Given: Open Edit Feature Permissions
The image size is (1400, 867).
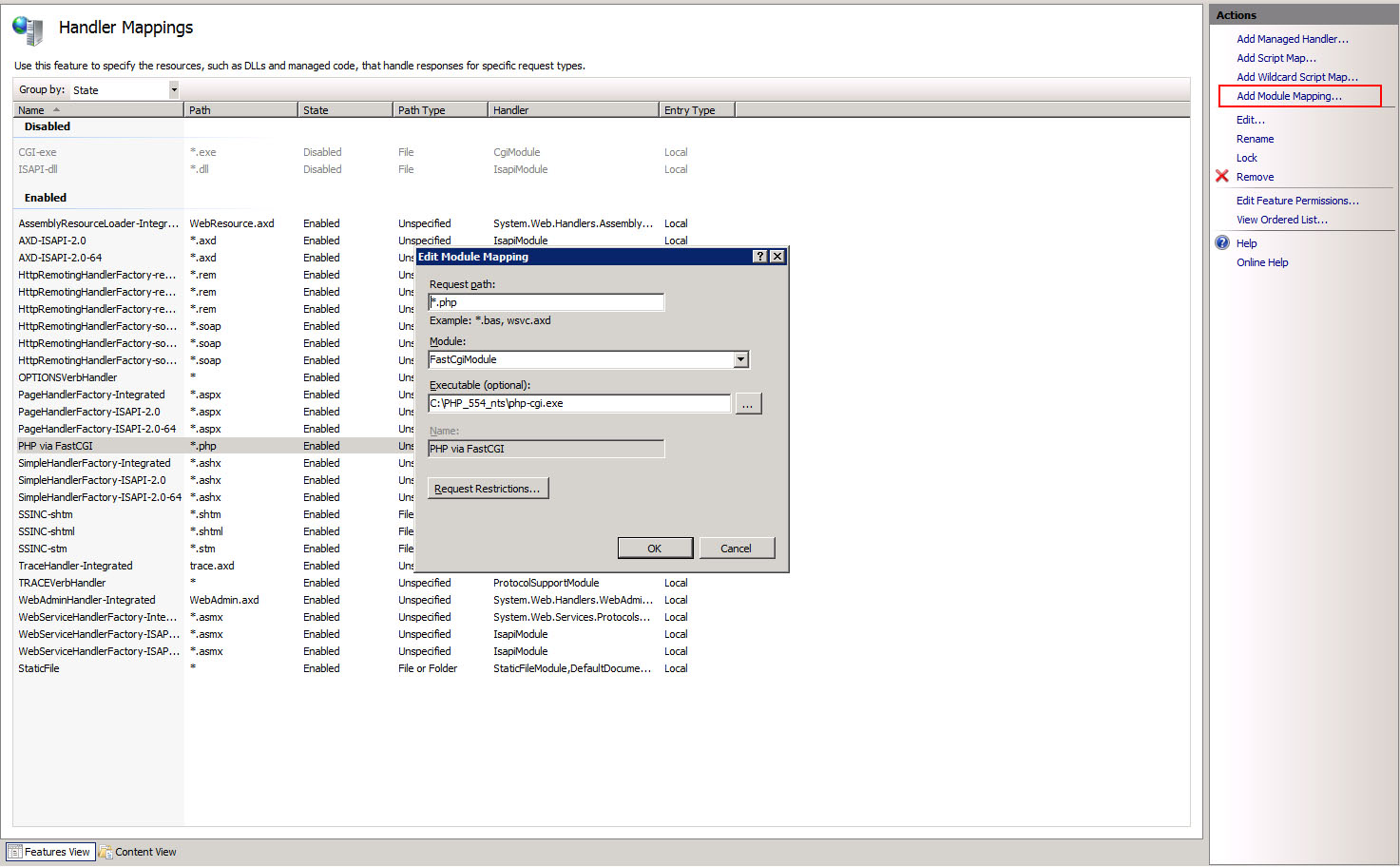Looking at the screenshot, I should (1297, 200).
